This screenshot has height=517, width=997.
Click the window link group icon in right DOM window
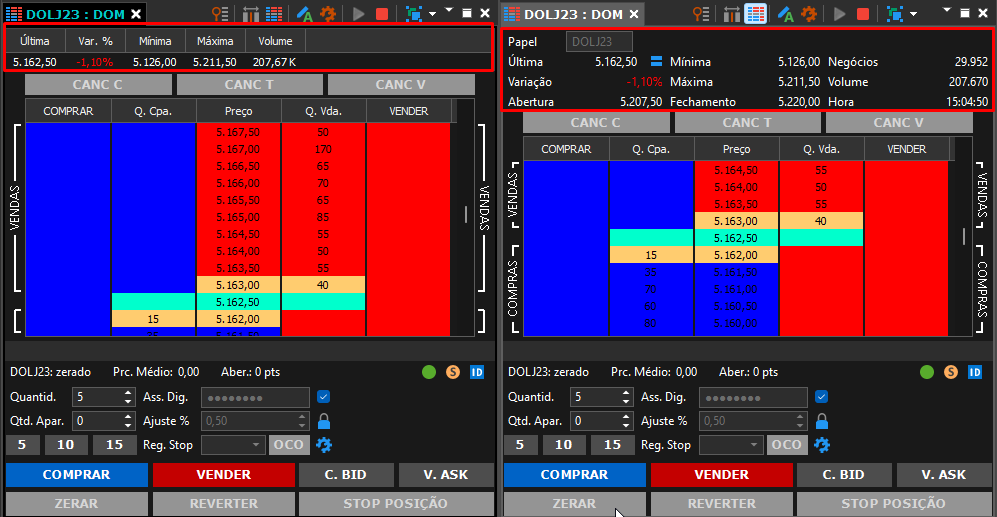click(895, 13)
